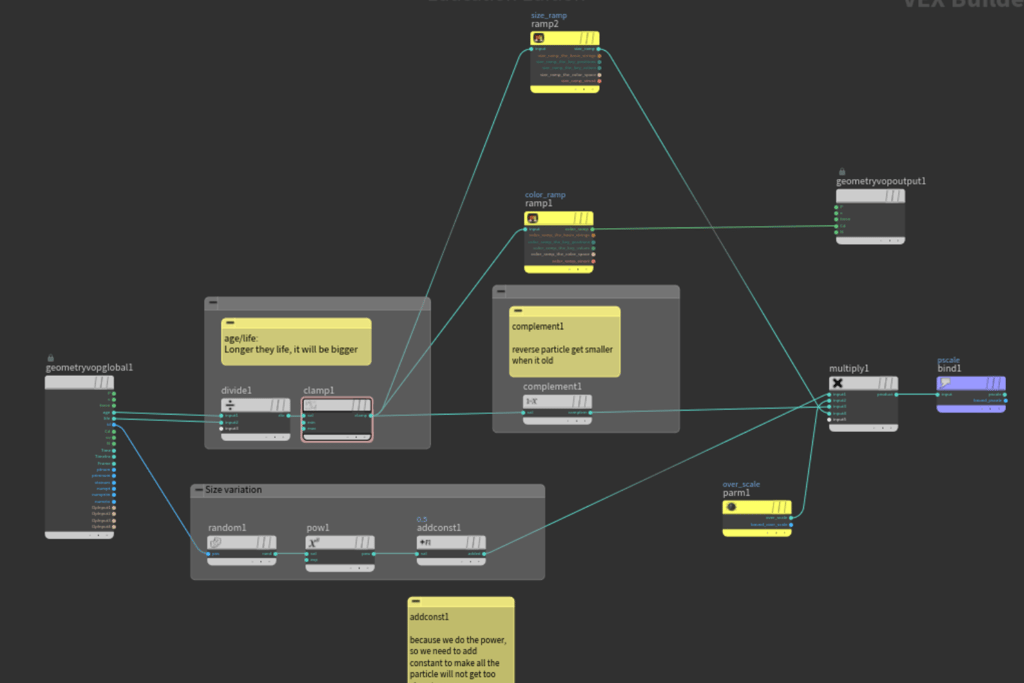Click the output connector of complement1 node
This screenshot has height=683, width=1024.
pos(590,413)
